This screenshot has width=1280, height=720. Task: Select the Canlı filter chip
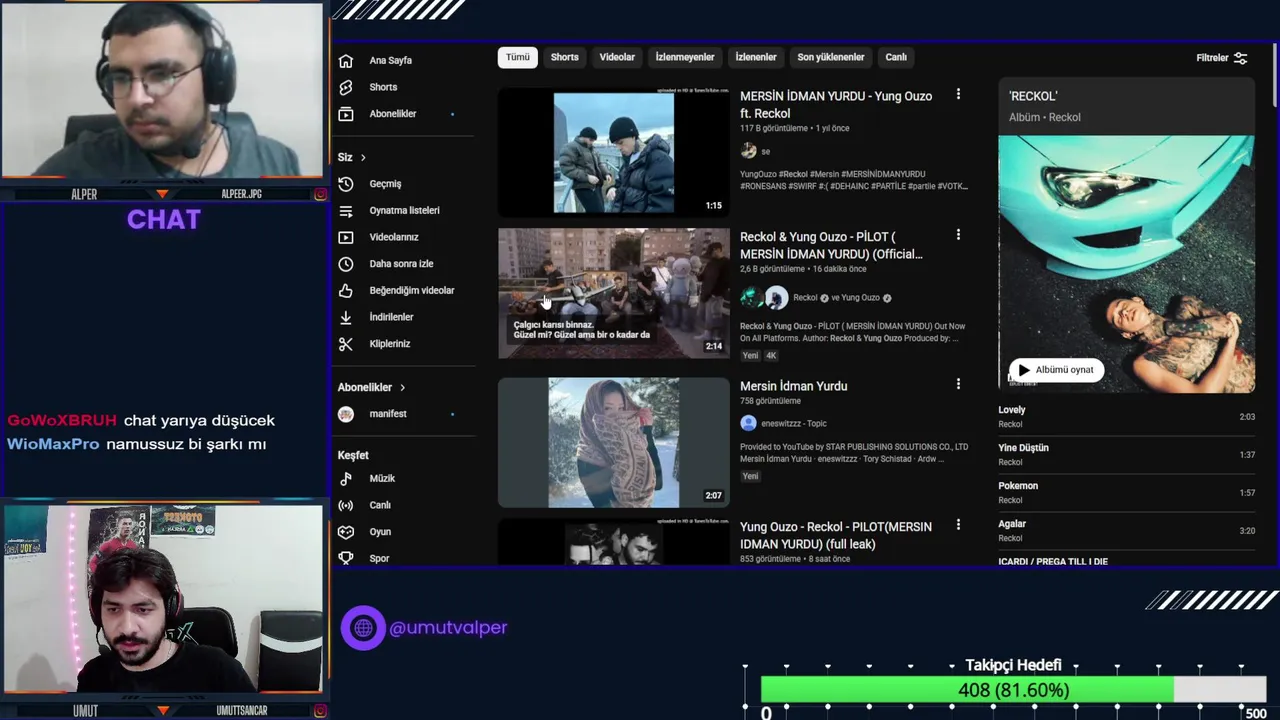pyautogui.click(x=896, y=58)
